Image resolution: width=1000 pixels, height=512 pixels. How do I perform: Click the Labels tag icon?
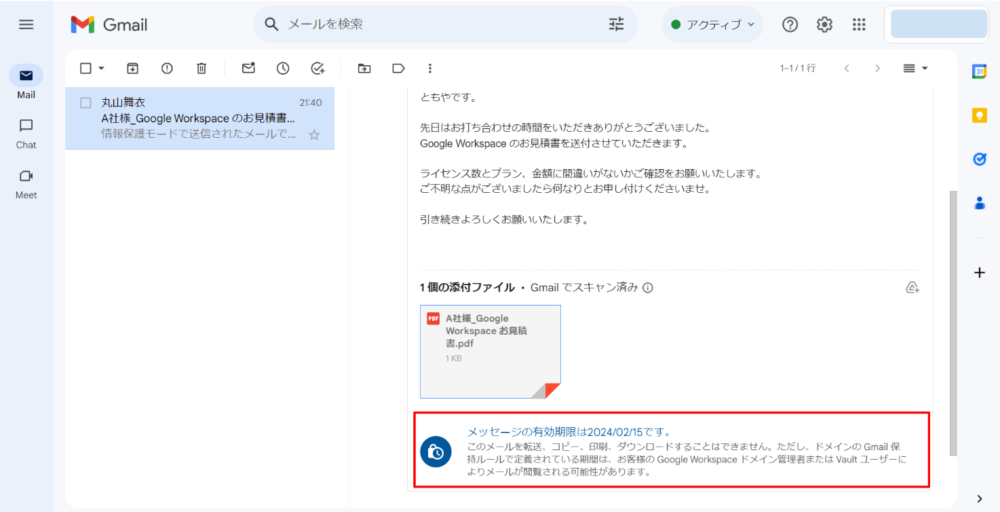point(399,68)
